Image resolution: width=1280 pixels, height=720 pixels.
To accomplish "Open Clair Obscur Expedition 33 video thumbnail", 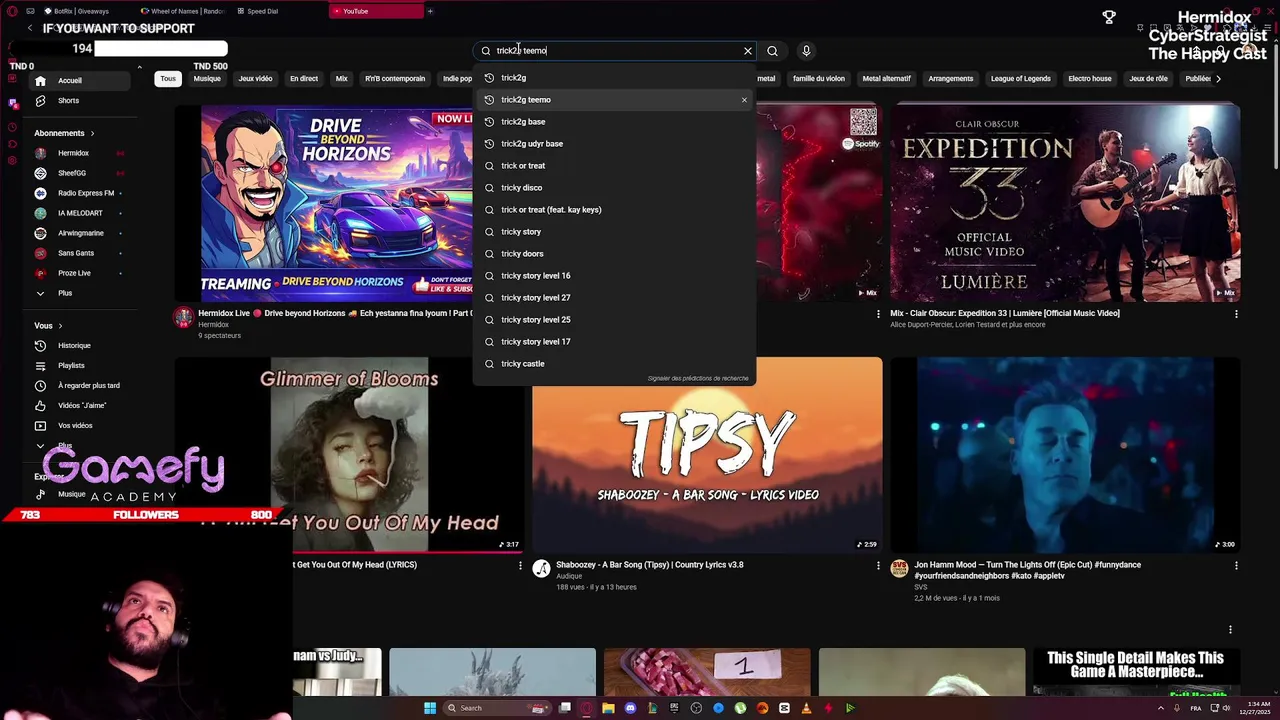I will coord(1066,203).
